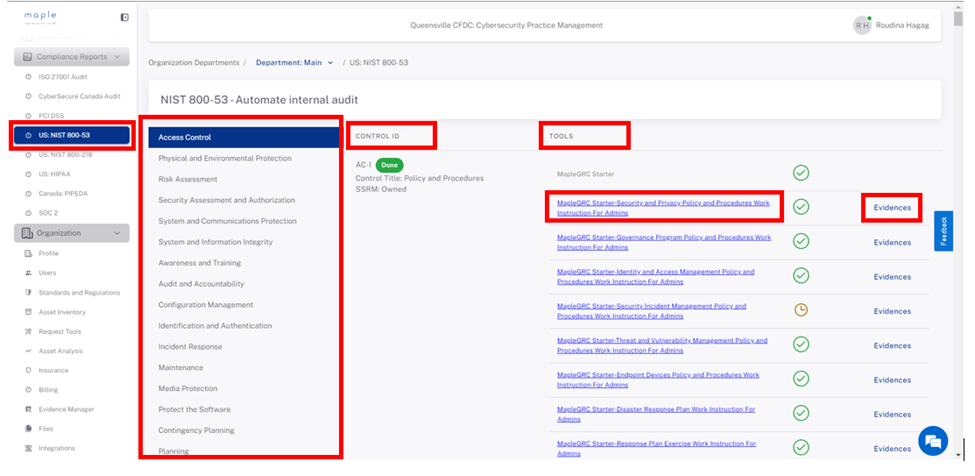975x476 pixels.
Task: Click the Request Tools wrench icon
Action: [28, 332]
